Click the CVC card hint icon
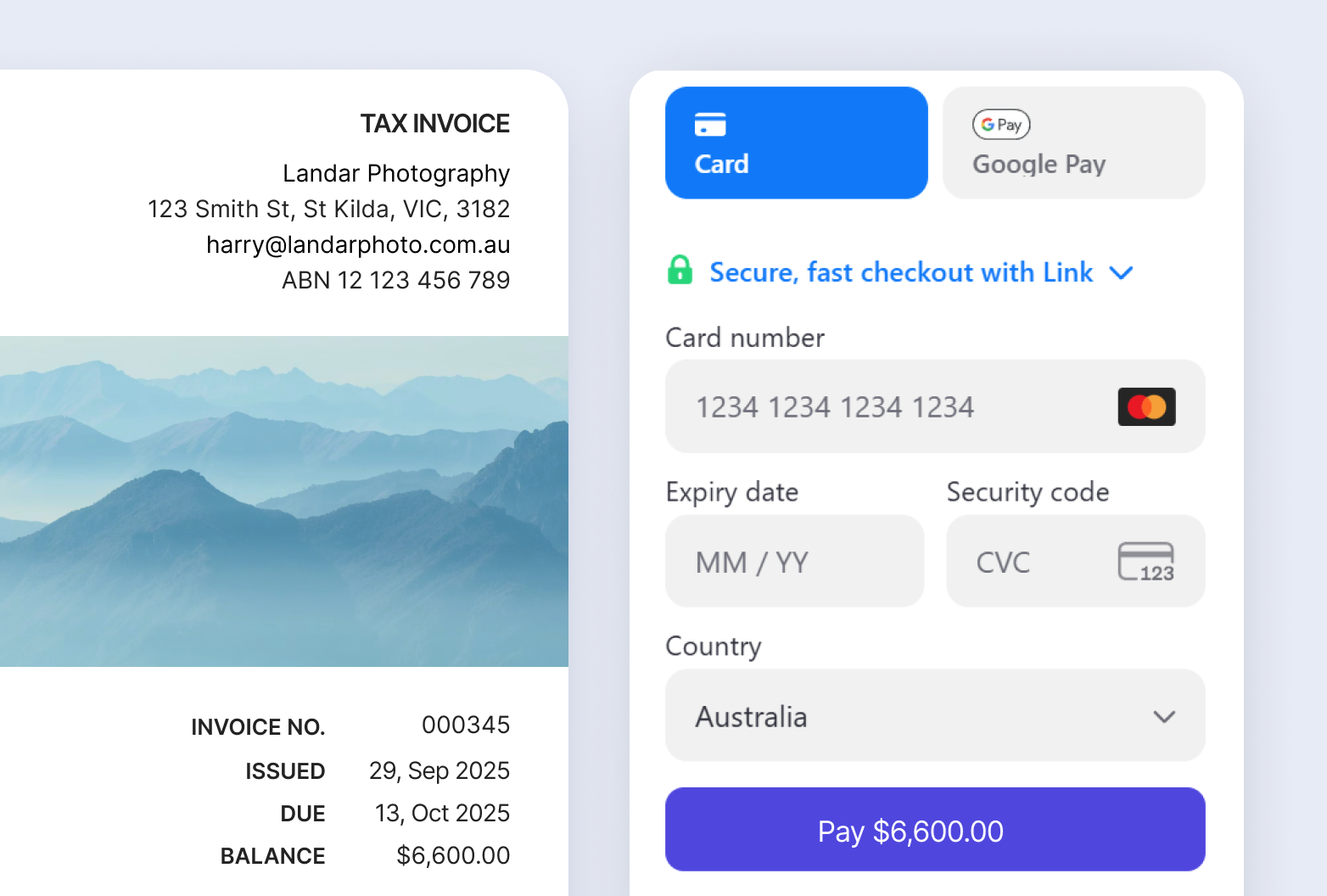This screenshot has width=1327, height=896. pyautogui.click(x=1145, y=562)
